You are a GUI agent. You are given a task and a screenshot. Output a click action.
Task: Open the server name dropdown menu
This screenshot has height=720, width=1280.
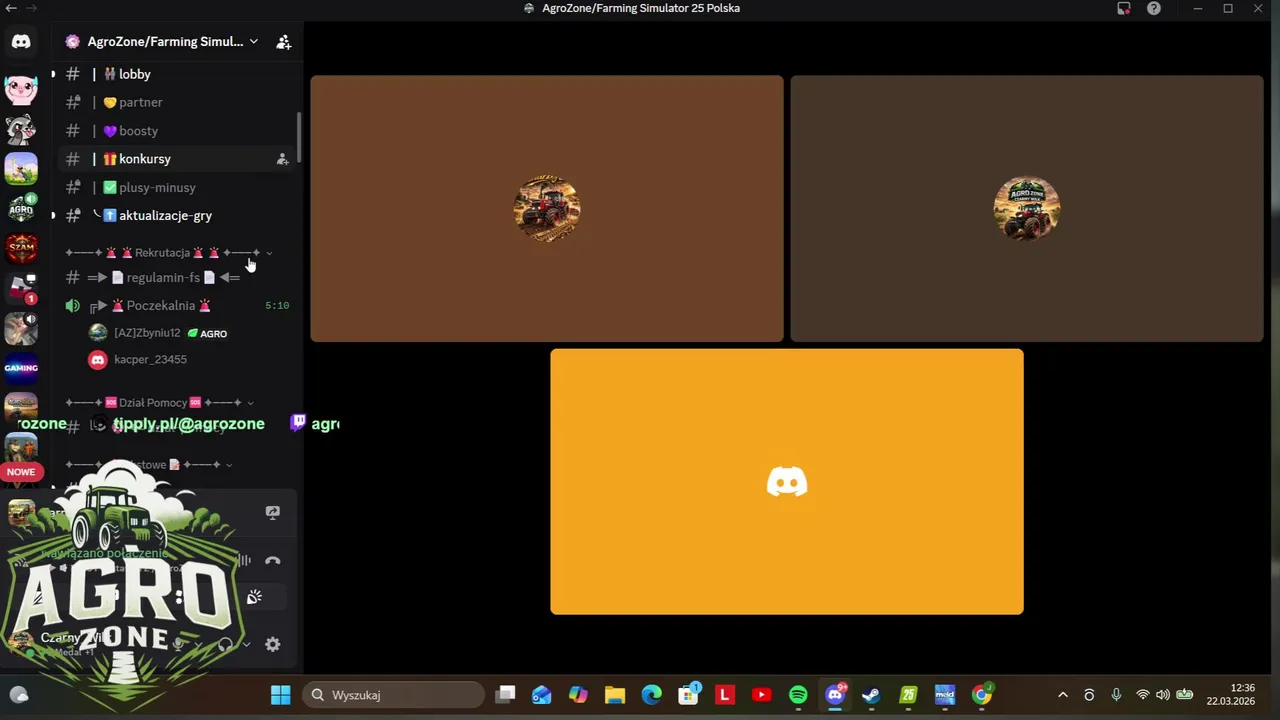(253, 42)
